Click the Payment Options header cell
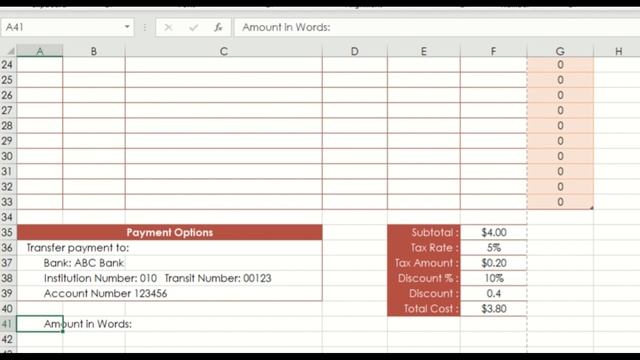This screenshot has width=640, height=360. (169, 232)
